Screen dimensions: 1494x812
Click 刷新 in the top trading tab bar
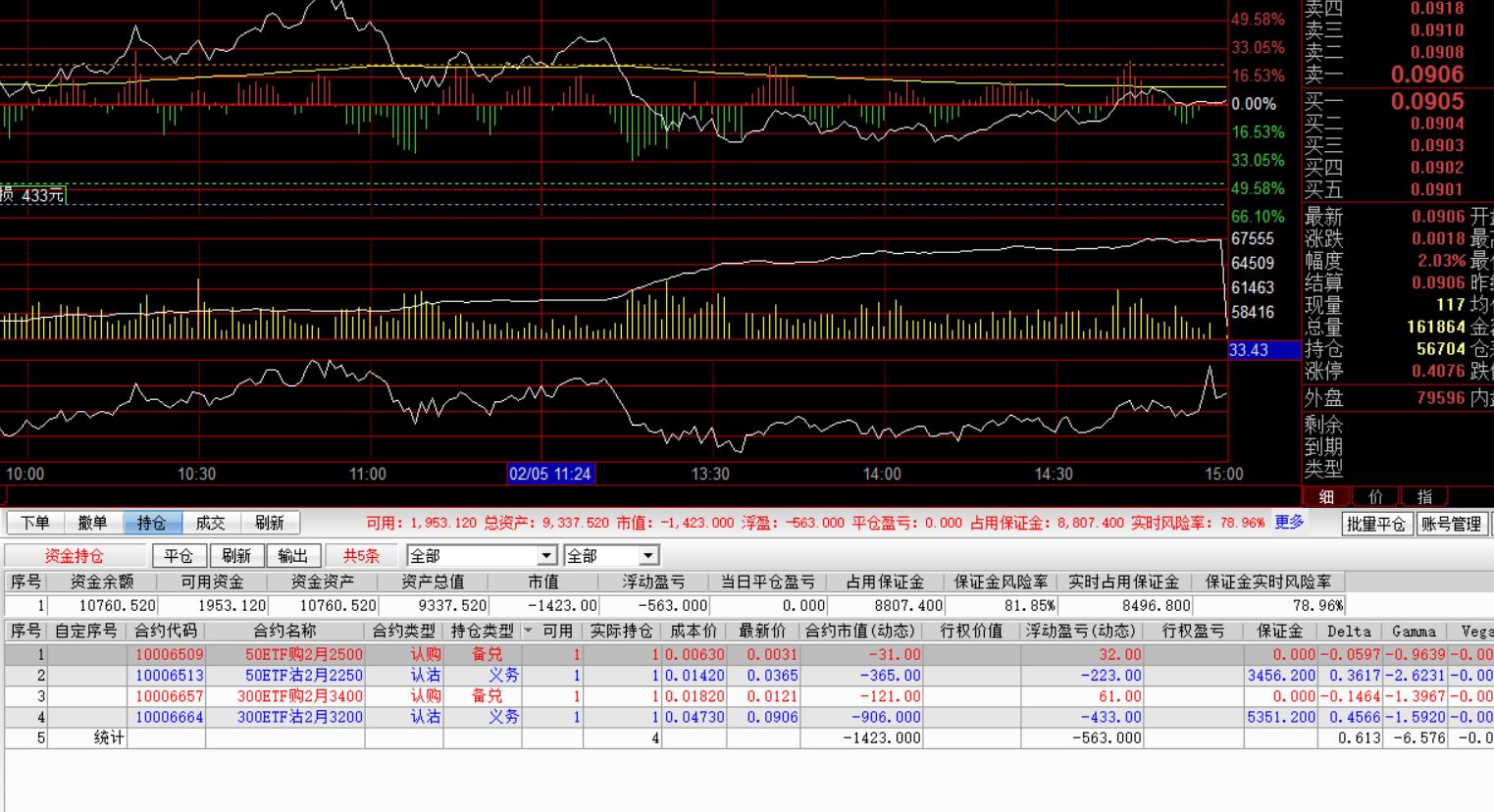270,523
